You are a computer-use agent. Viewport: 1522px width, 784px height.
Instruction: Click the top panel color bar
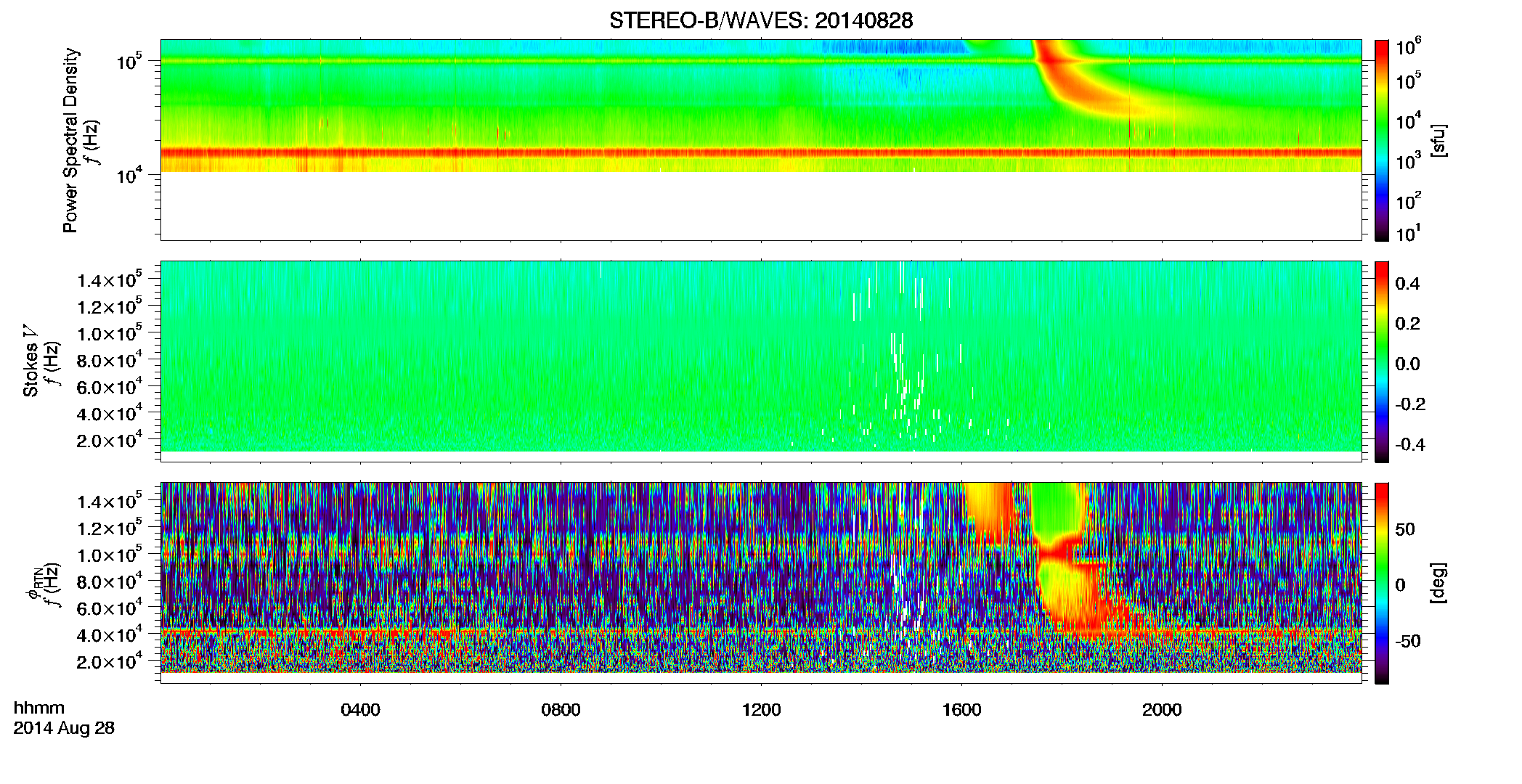point(1382,140)
